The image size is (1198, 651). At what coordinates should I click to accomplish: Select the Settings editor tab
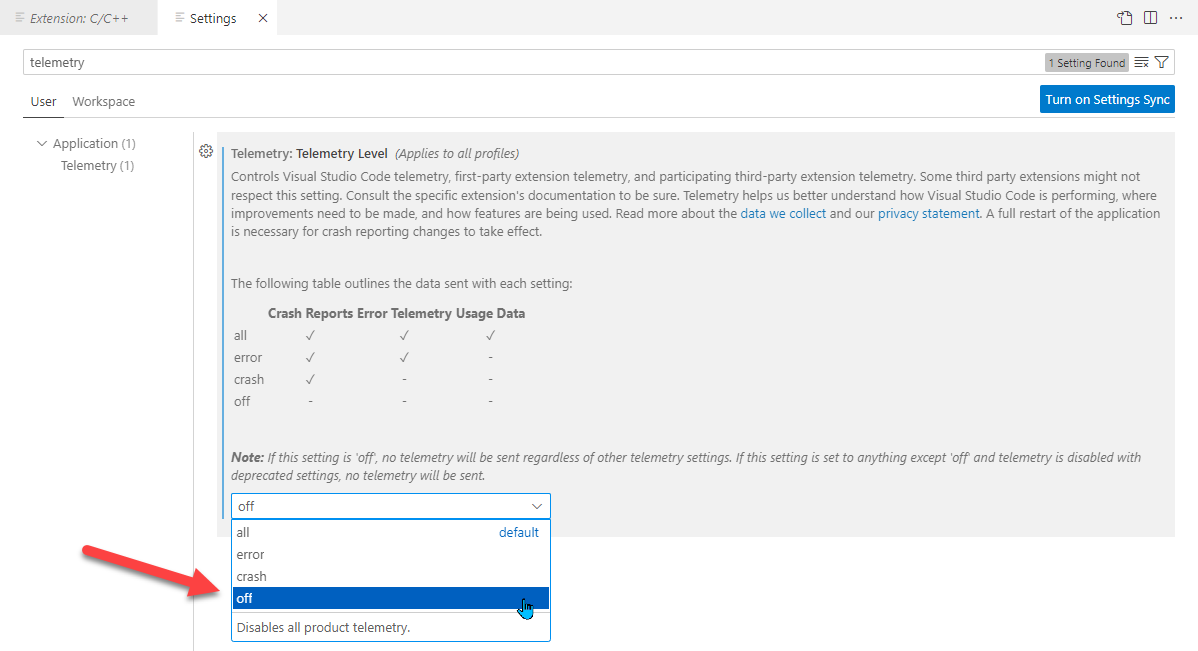(x=212, y=18)
